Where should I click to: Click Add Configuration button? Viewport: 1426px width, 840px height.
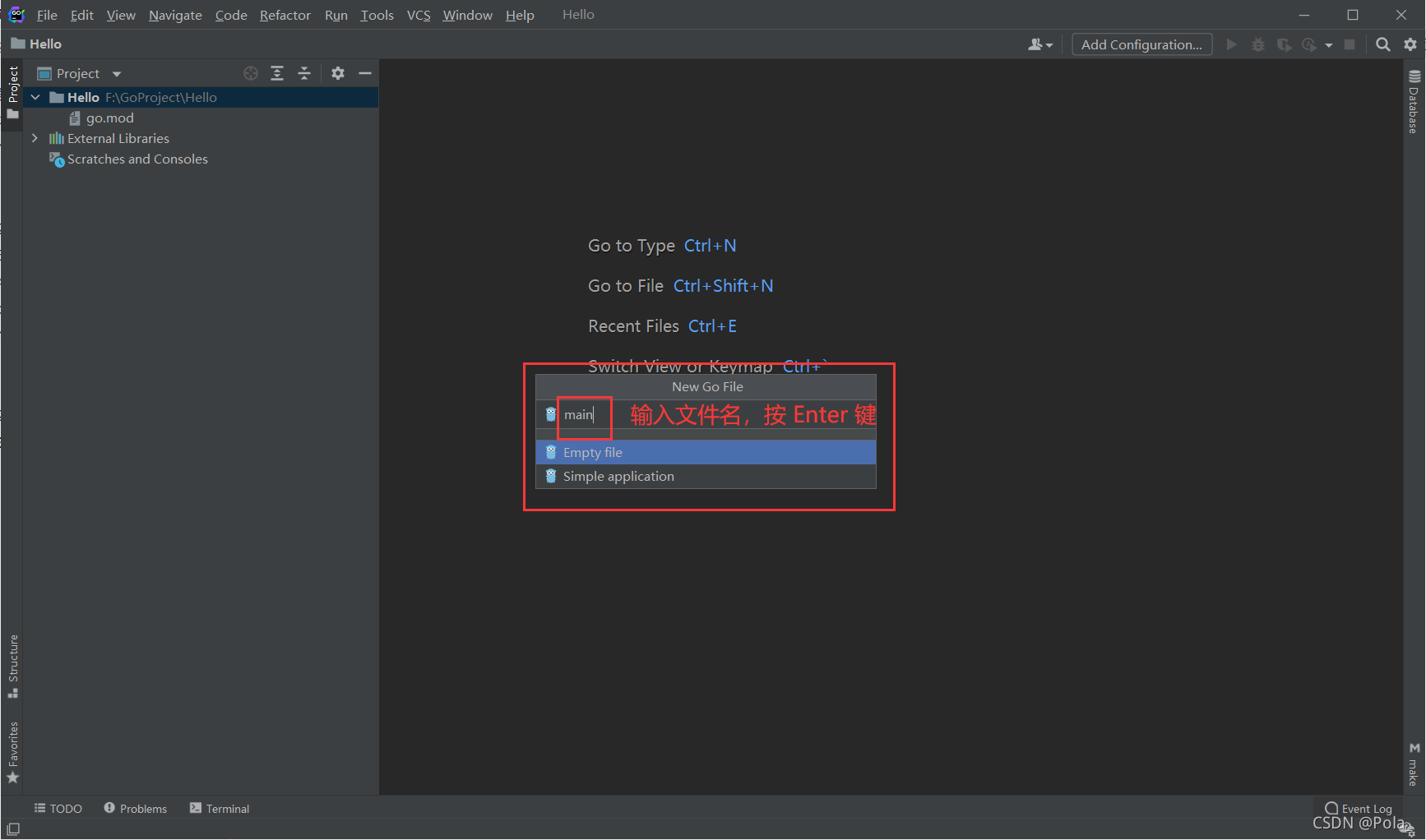[1141, 44]
